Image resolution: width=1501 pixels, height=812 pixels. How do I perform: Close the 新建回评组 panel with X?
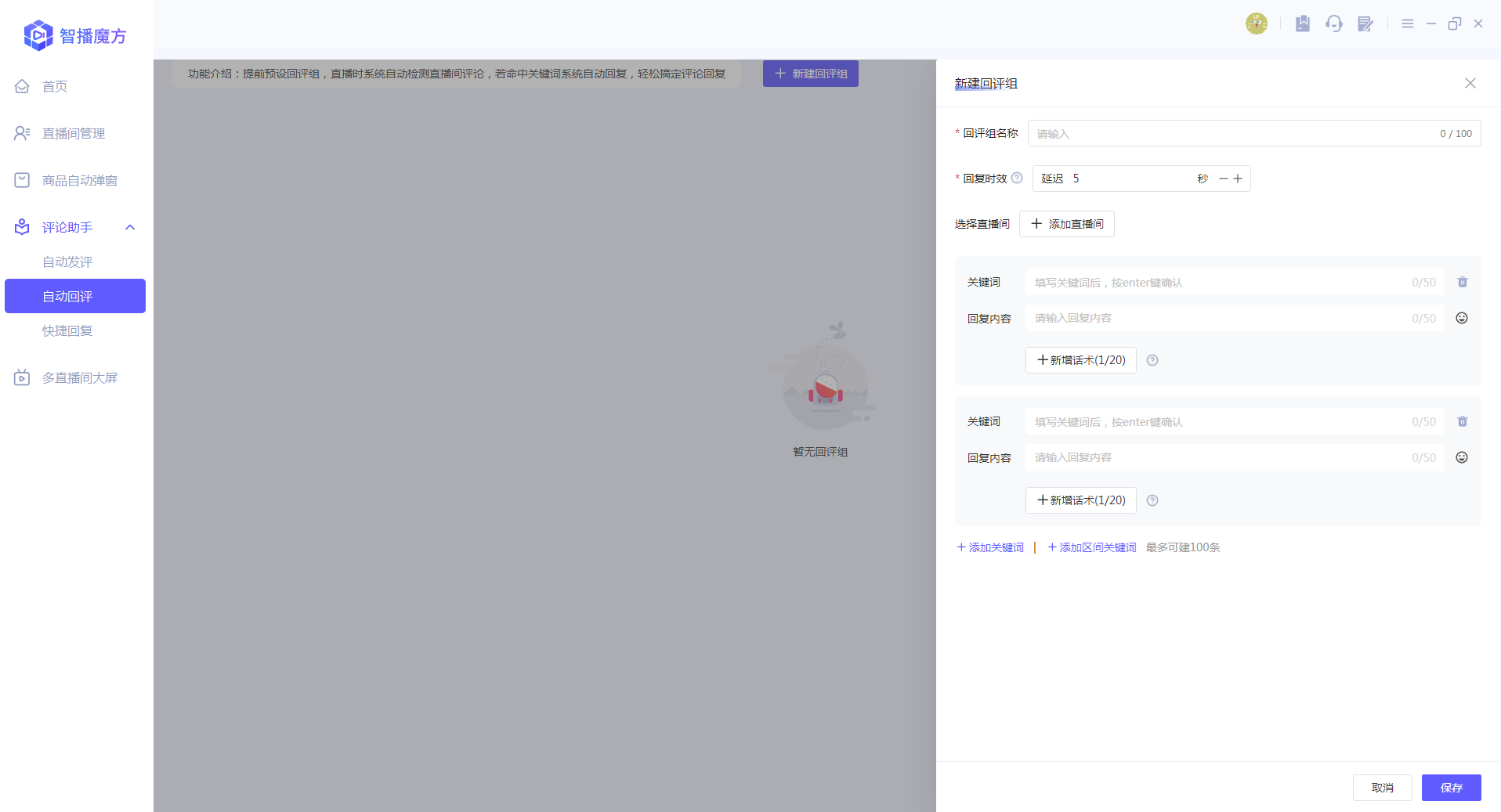coord(1470,83)
